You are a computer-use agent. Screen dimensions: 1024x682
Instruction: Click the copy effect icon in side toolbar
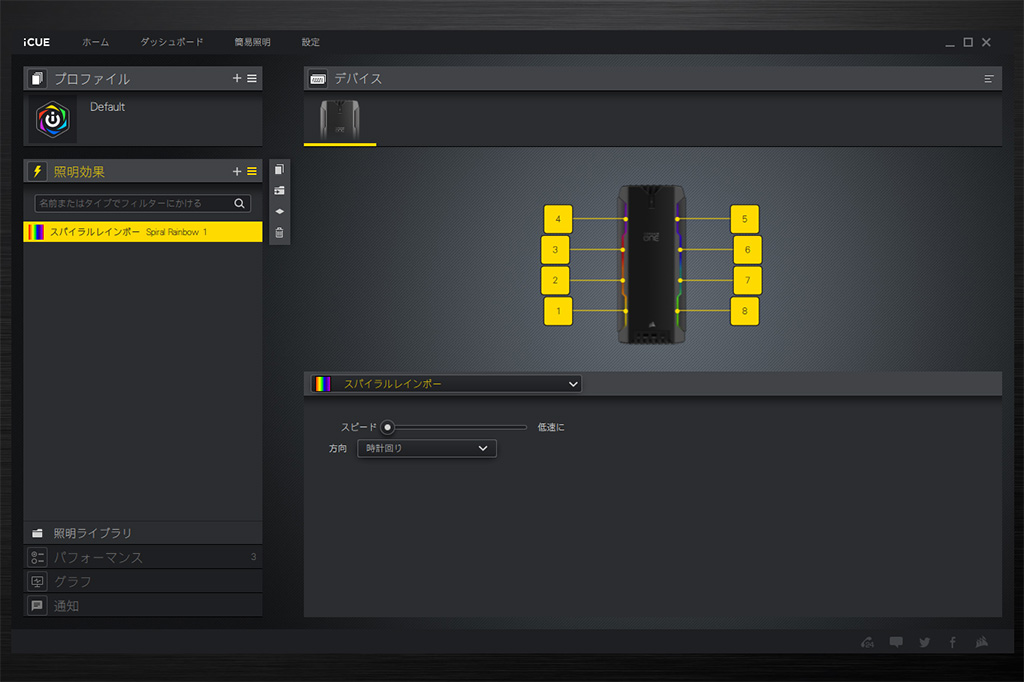click(x=280, y=169)
